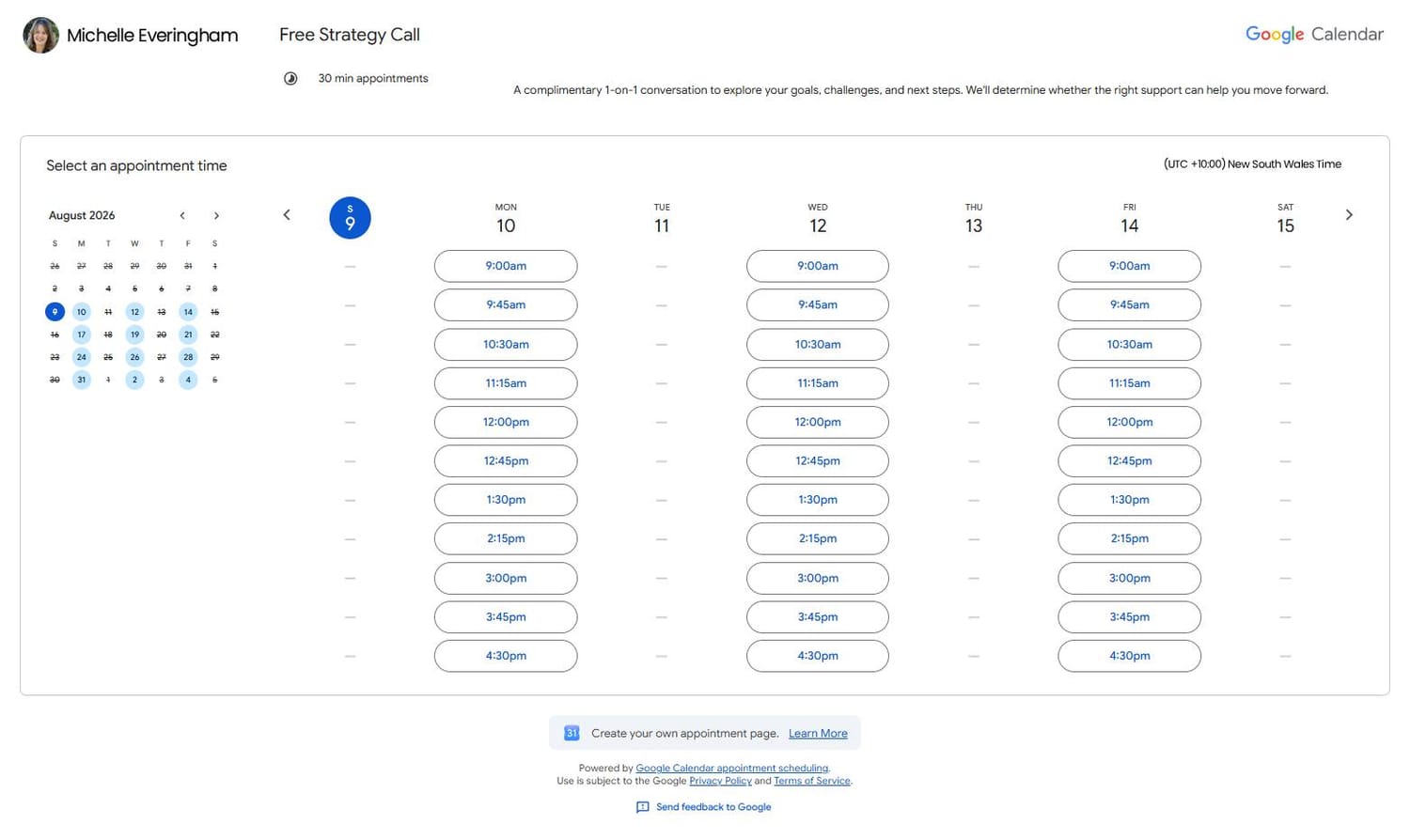This screenshot has width=1410, height=840.
Task: Open the Terms of Service link
Action: coord(811,781)
